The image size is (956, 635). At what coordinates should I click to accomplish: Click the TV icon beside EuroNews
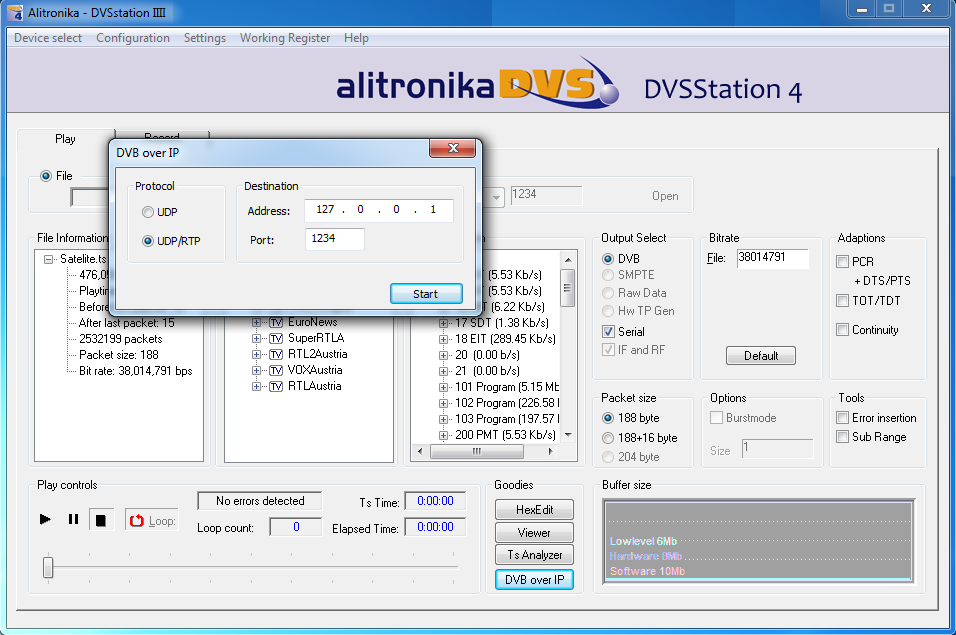pyautogui.click(x=276, y=322)
